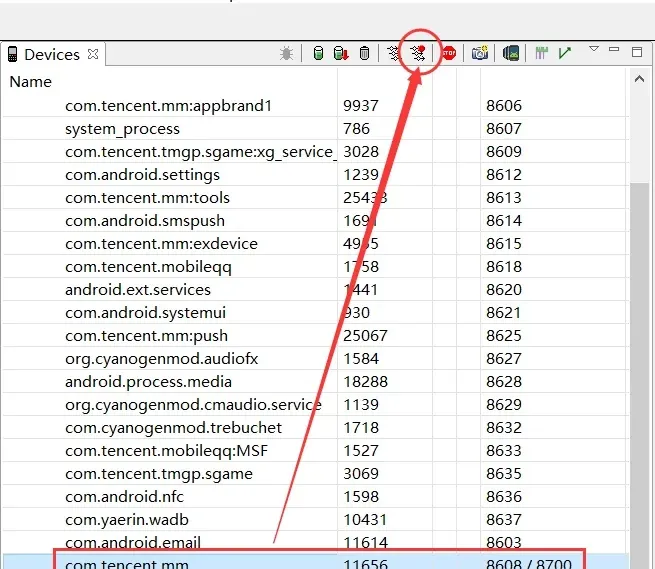Maximize the Devices view panel
The image size is (655, 569).
[637, 52]
